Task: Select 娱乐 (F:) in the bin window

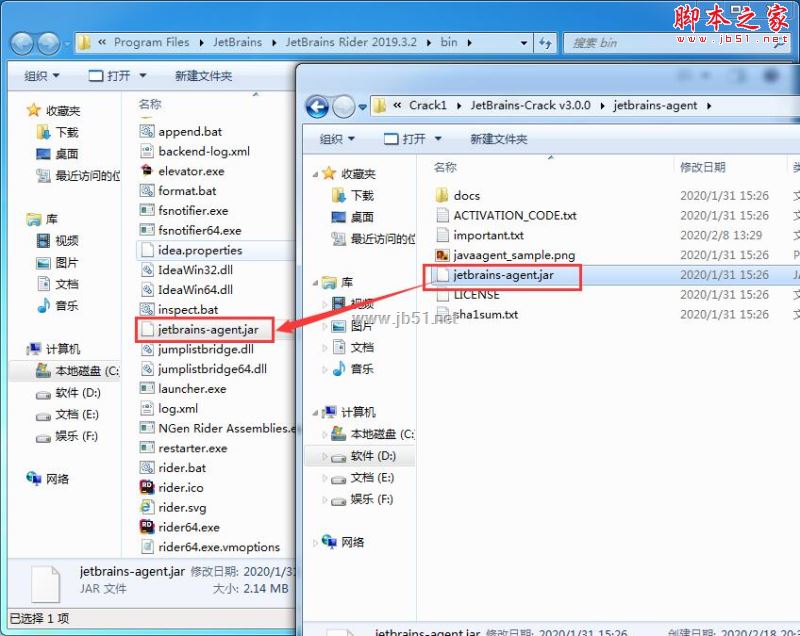Action: [76, 436]
